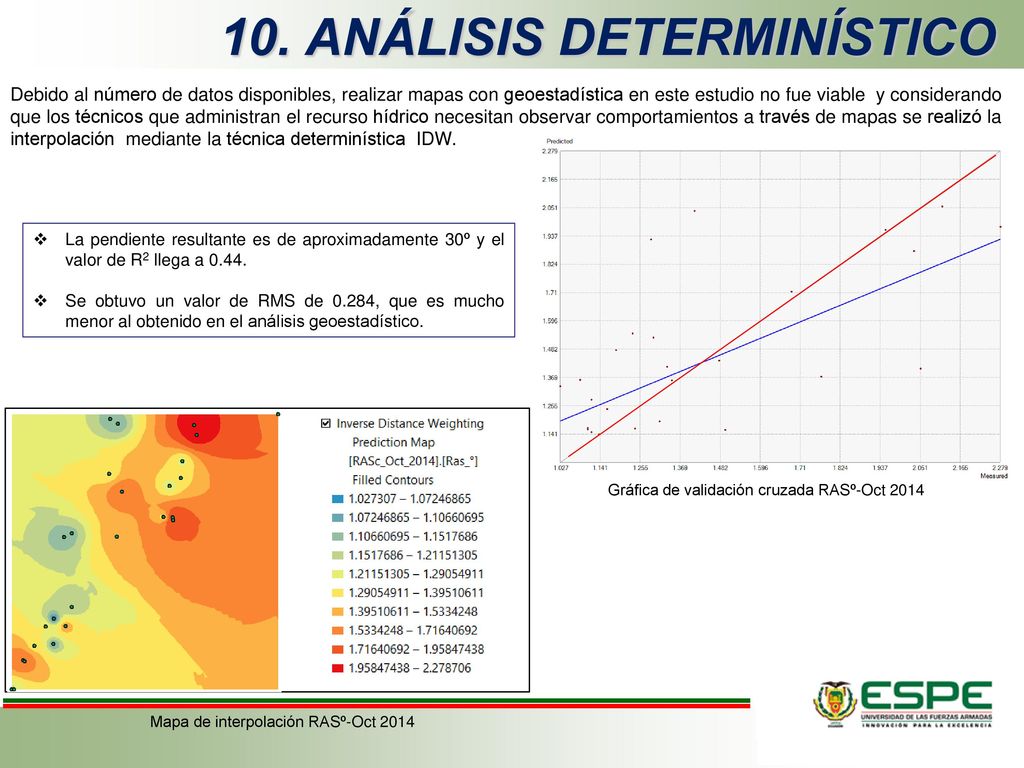Click the 1.39510611 – 1.5334248 orange swatch
This screenshot has height=768, width=1024.
click(x=338, y=612)
